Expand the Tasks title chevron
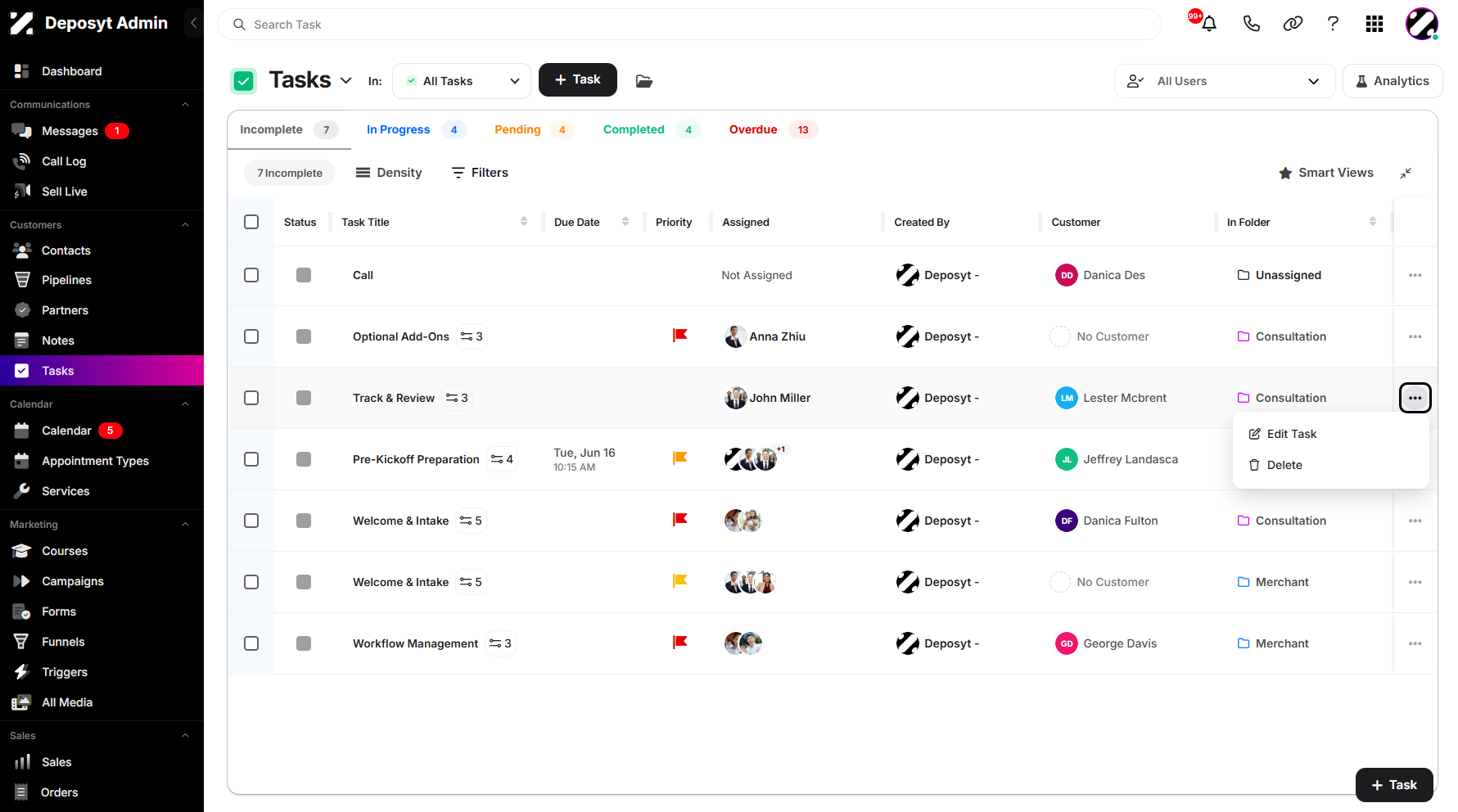 coord(346,80)
